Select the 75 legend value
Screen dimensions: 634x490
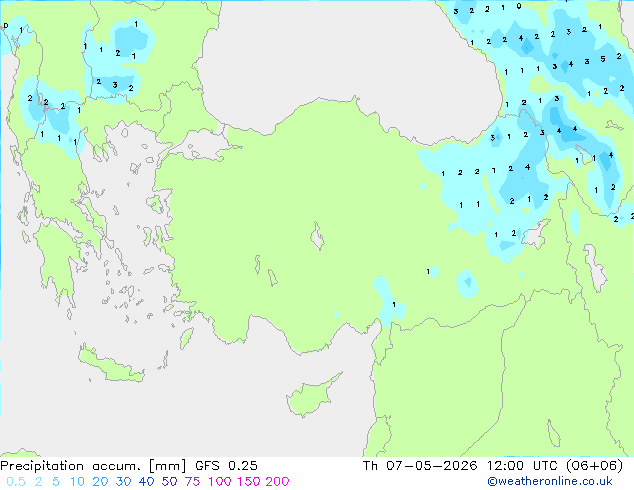[192, 482]
